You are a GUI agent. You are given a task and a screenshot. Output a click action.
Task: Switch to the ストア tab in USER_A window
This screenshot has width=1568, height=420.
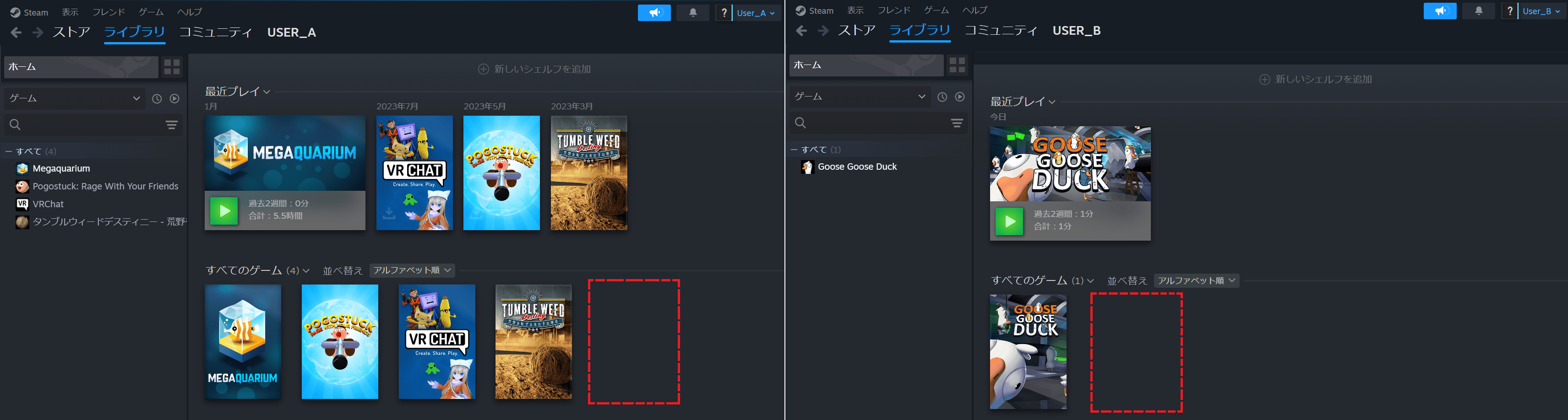pyautogui.click(x=71, y=32)
